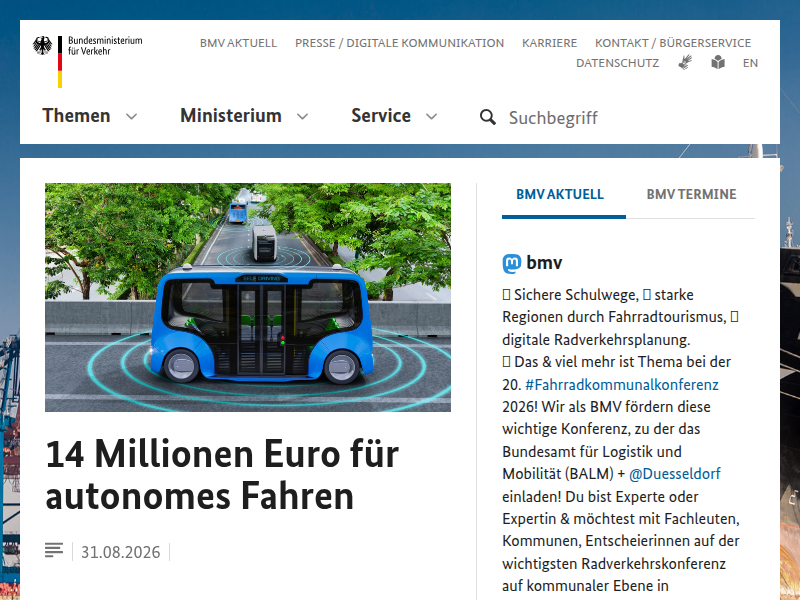Open Kontakt / Bürgerservice link
Screen dimensions: 800x600
pos(673,43)
